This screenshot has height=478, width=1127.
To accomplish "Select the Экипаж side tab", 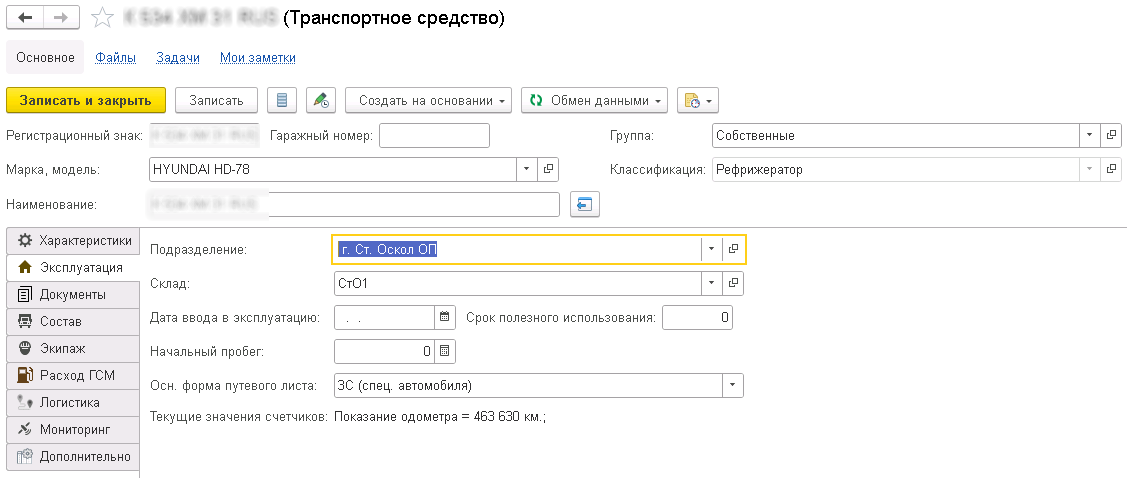I will click(72, 349).
